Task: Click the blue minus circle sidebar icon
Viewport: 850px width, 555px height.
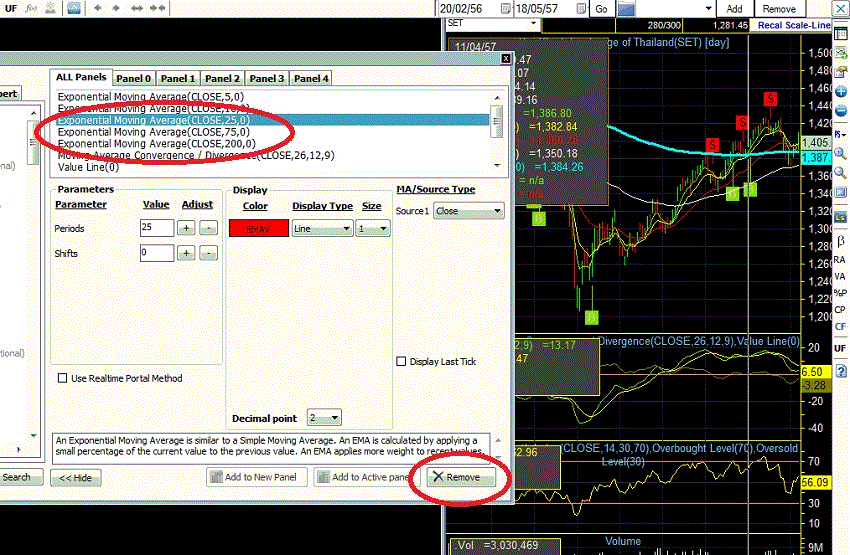Action: [x=841, y=111]
